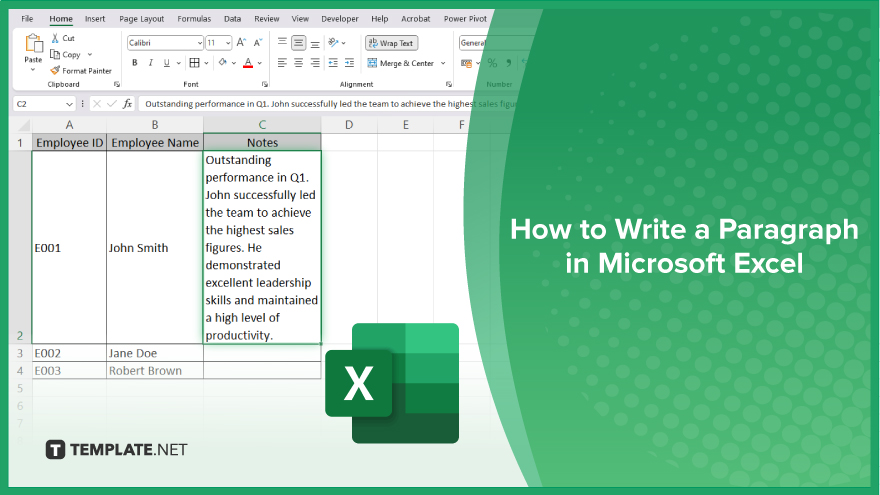Toggle Bold formatting
The height and width of the screenshot is (495, 880).
(135, 63)
